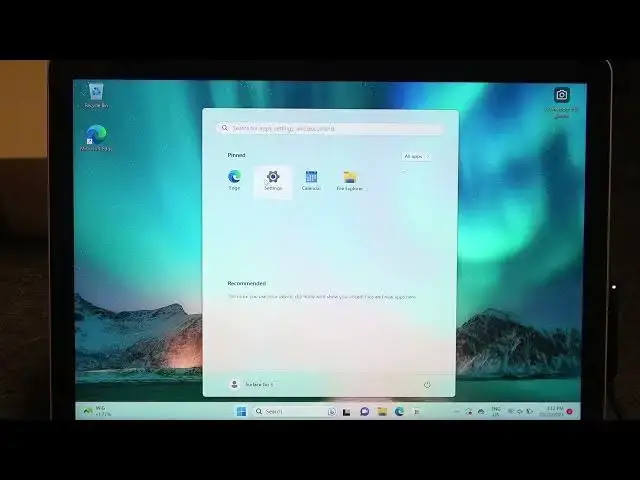Open Task View on the taskbar

click(347, 412)
